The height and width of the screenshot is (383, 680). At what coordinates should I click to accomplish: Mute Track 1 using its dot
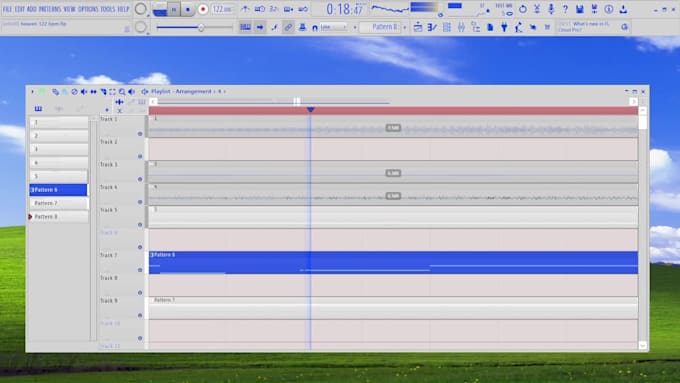pyautogui.click(x=140, y=134)
